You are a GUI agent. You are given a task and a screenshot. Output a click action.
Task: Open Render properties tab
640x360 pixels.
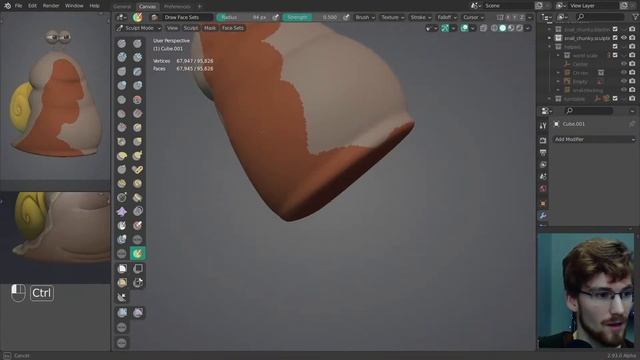click(543, 140)
